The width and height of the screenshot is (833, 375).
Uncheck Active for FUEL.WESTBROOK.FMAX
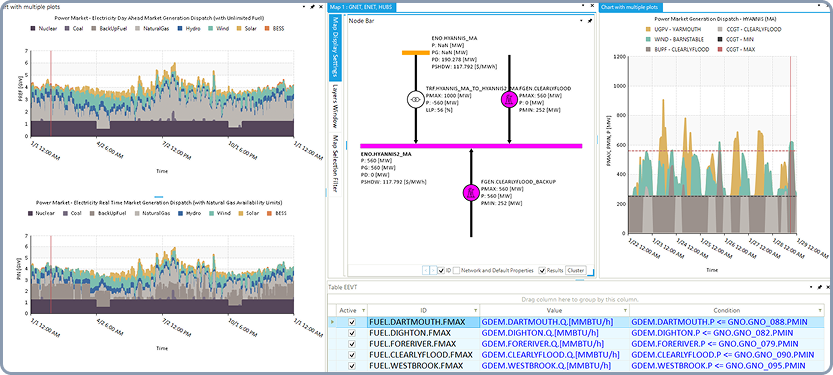tap(351, 367)
